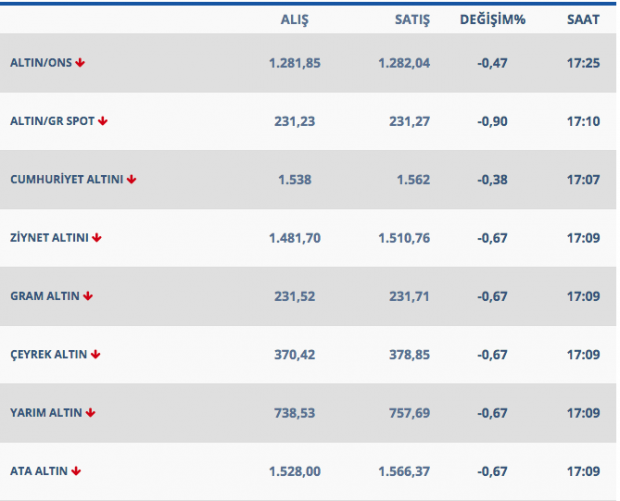
Task: Click the red arrow next to ZİYNET ALTINI
Action: tap(97, 238)
